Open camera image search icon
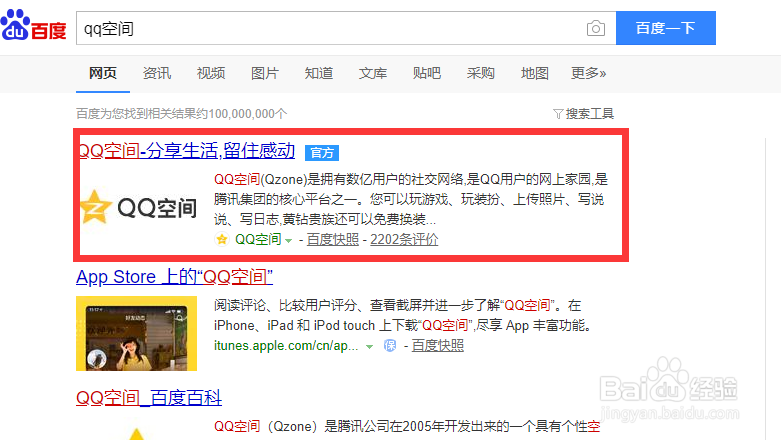 coord(596,28)
